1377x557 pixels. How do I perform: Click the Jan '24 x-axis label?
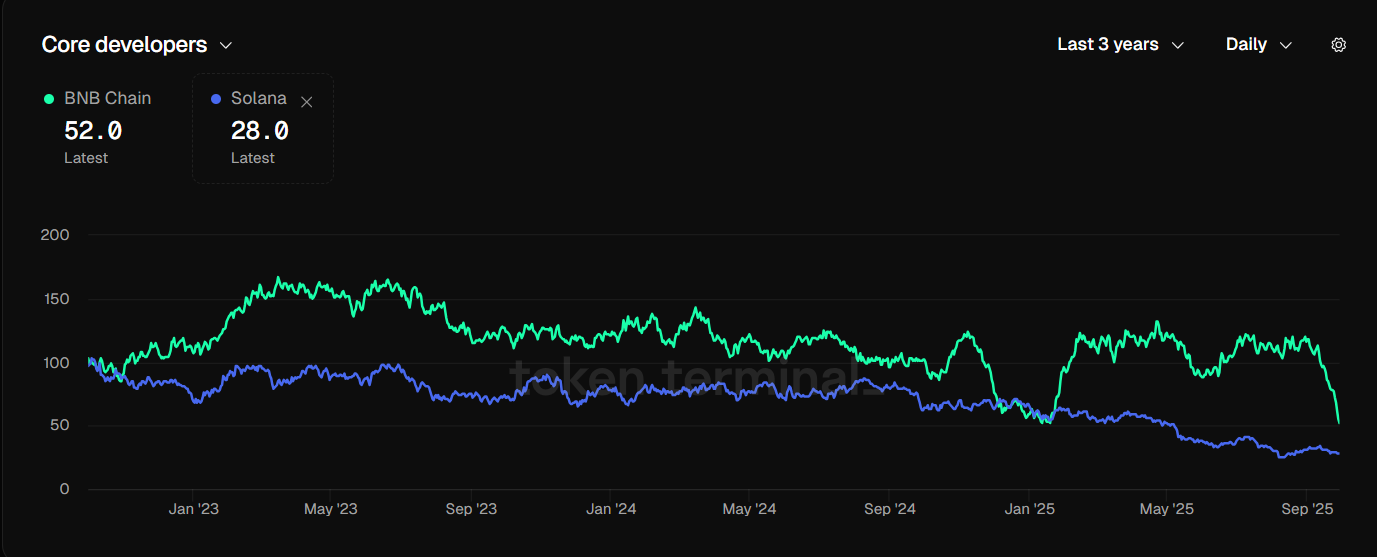click(611, 509)
